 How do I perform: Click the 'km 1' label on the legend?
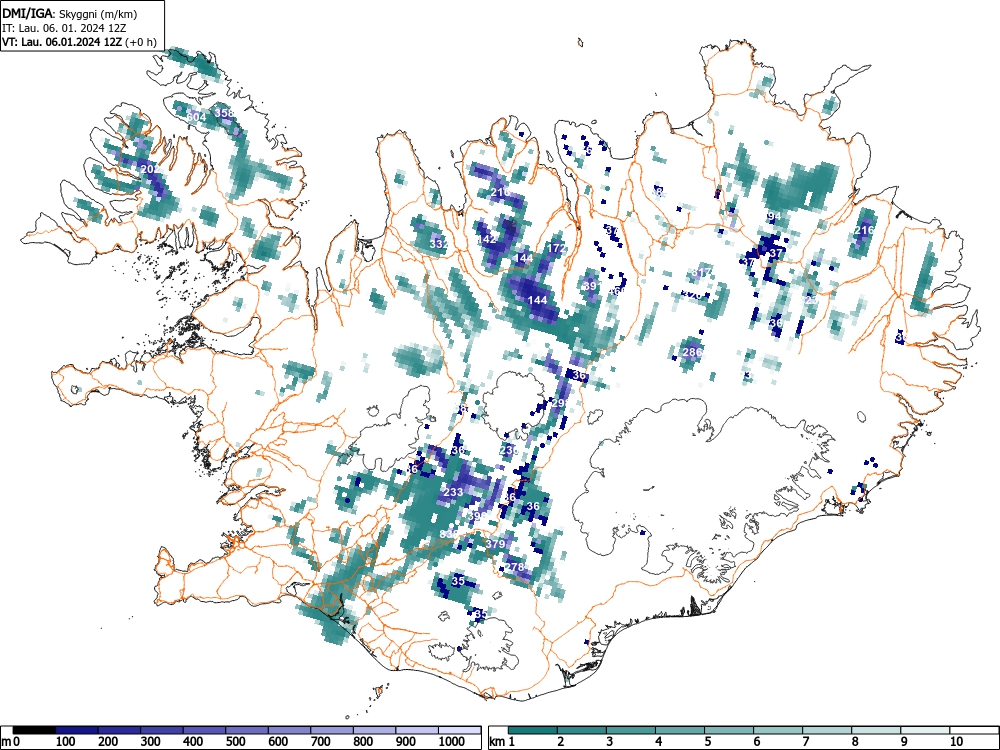(x=503, y=741)
